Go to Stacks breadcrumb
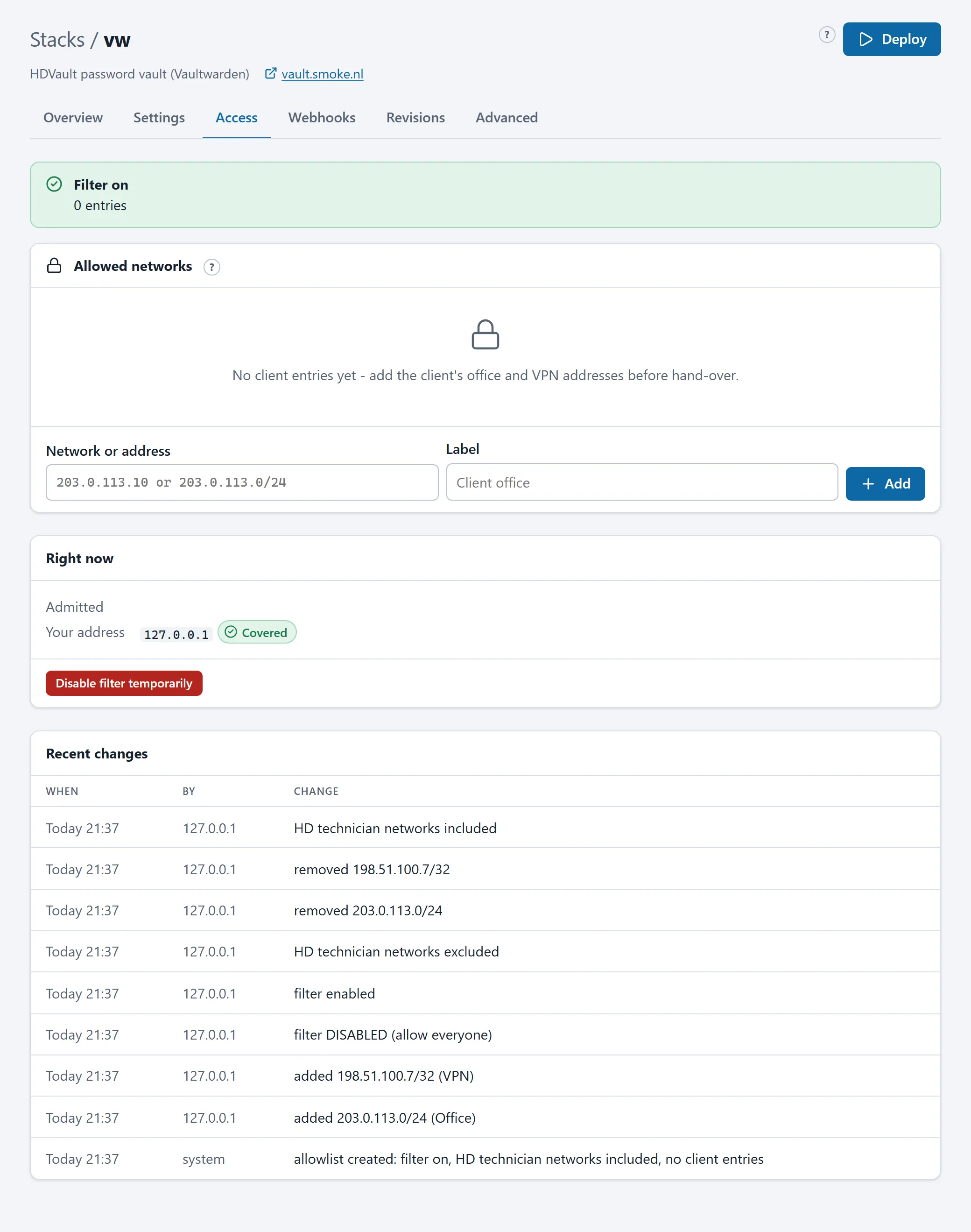This screenshot has height=1232, width=971. click(x=57, y=40)
